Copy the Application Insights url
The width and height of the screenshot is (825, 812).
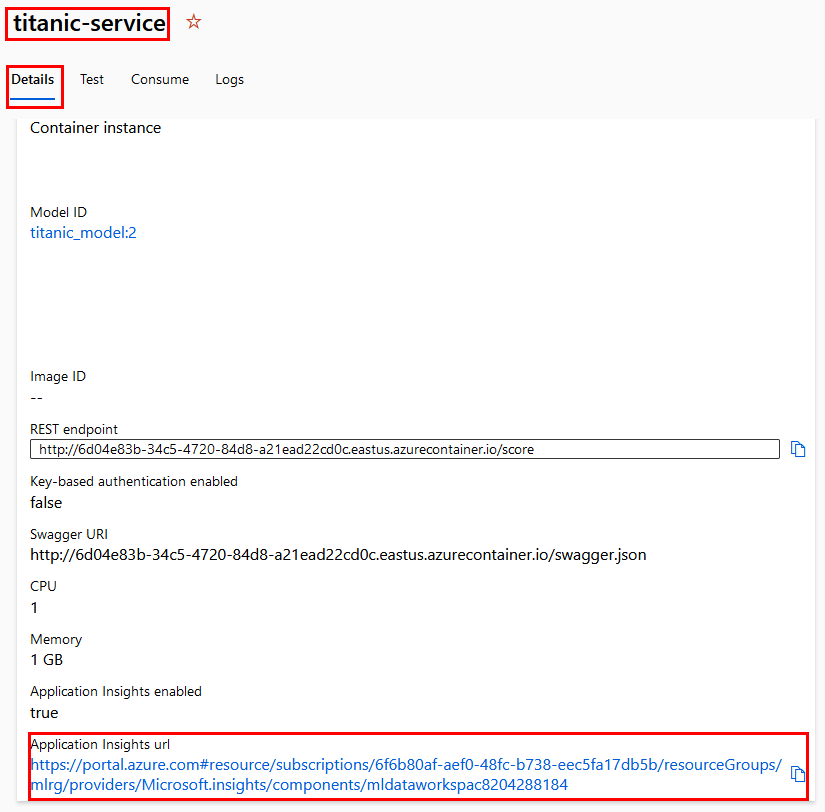pos(798,774)
